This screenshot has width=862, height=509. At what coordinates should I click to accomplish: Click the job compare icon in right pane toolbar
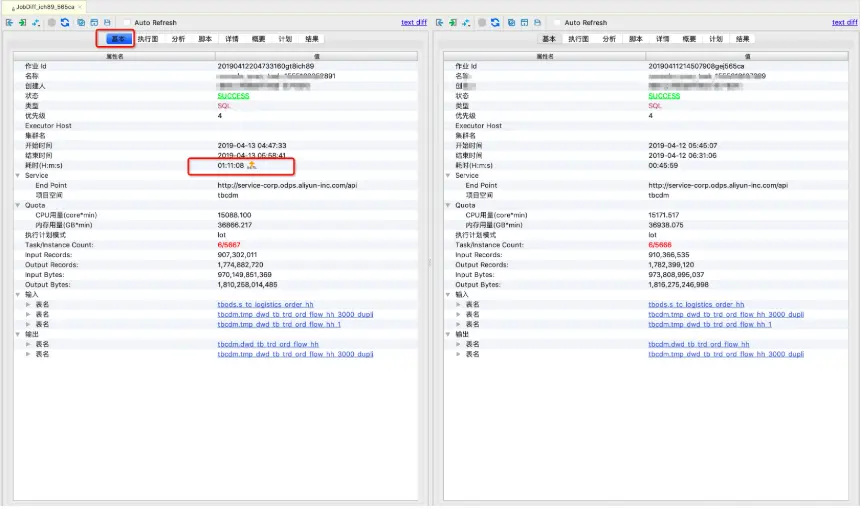[x=466, y=23]
